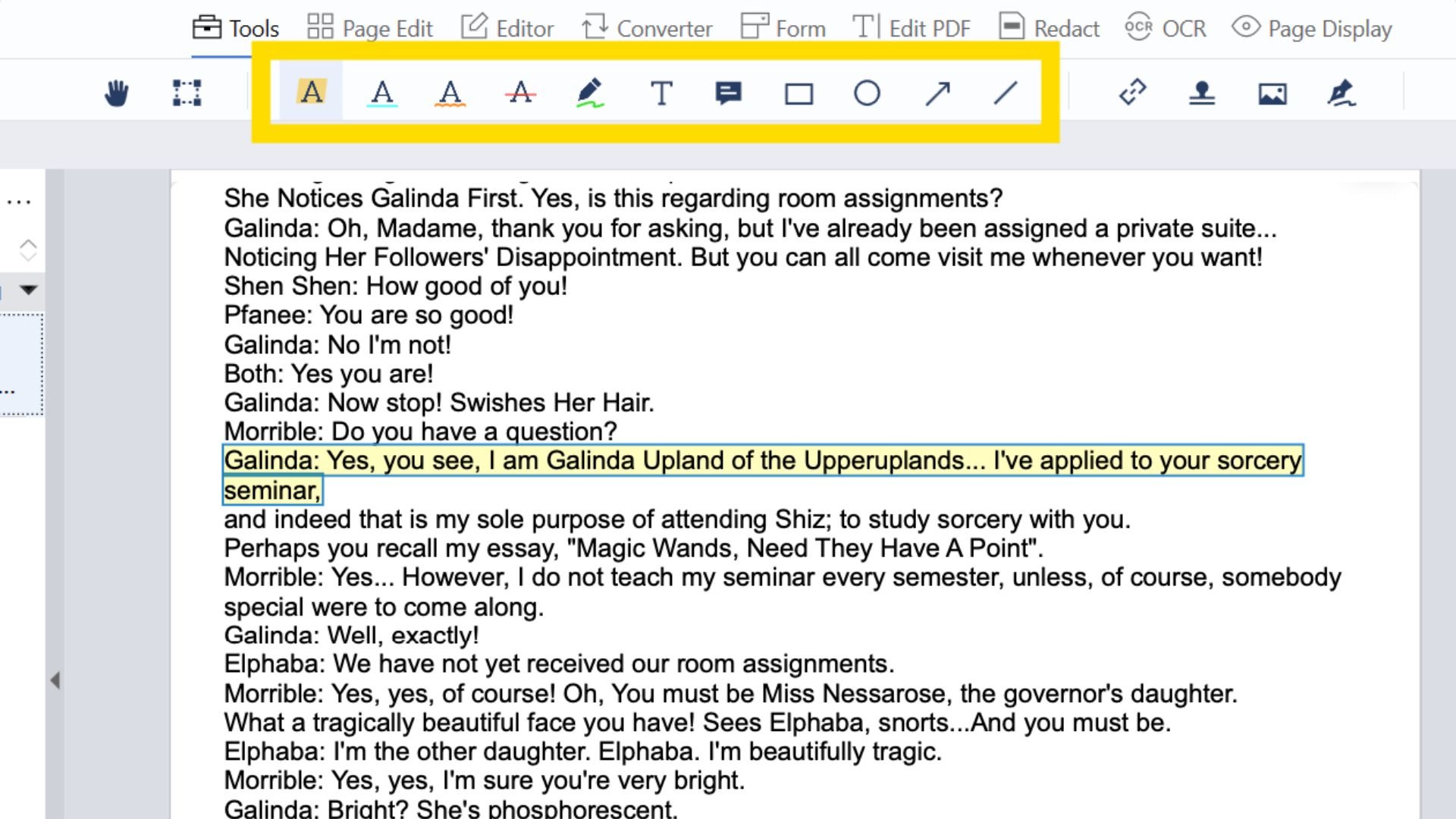Switch to the Converter tab

point(647,28)
